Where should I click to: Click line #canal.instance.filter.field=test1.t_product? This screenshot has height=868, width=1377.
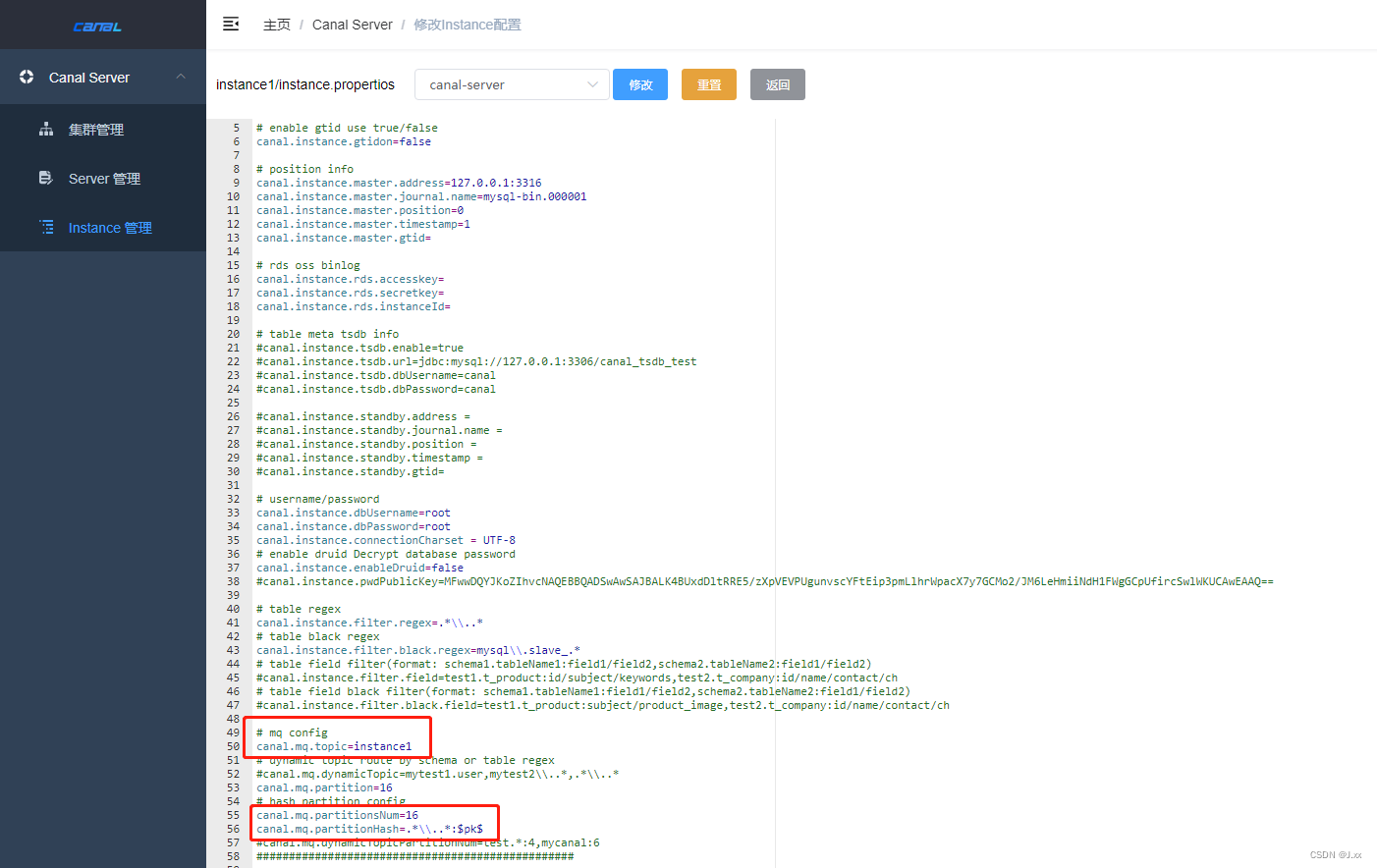pos(577,678)
